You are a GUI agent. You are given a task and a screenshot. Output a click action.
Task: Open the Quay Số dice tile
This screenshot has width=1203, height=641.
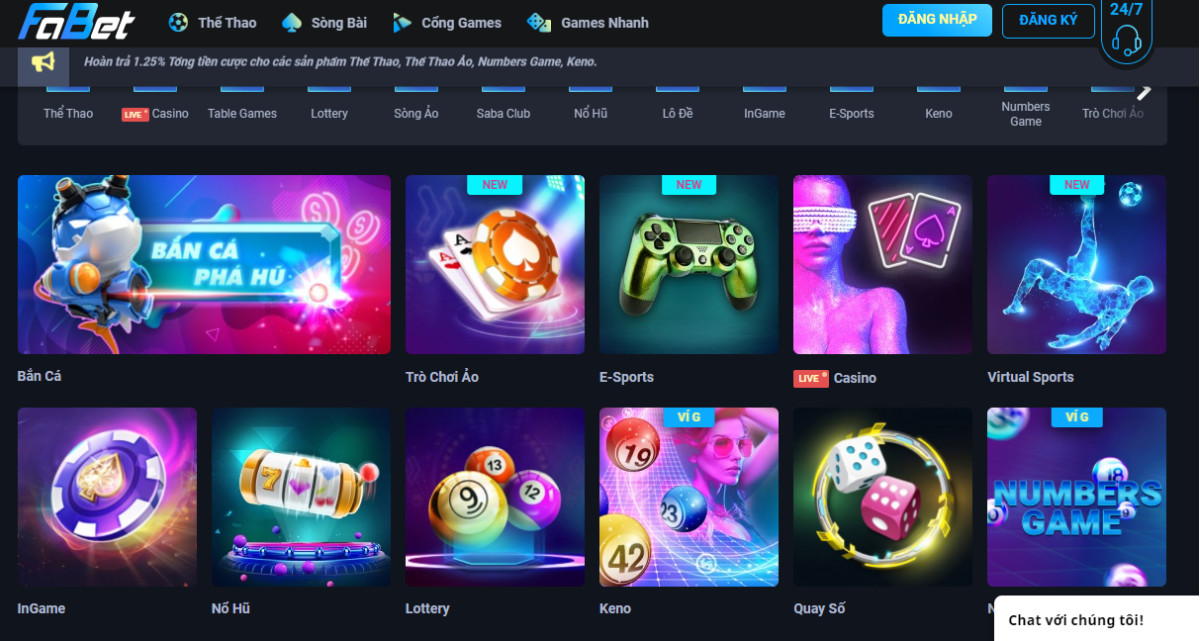pos(883,497)
